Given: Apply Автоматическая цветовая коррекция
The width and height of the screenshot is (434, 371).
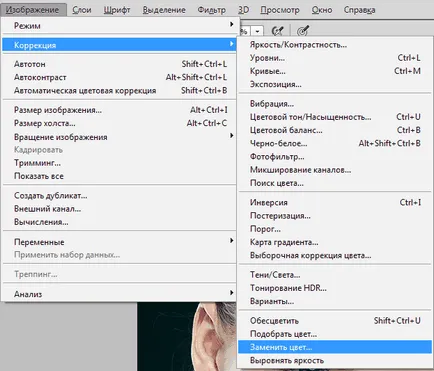Looking at the screenshot, I should pos(119,91).
